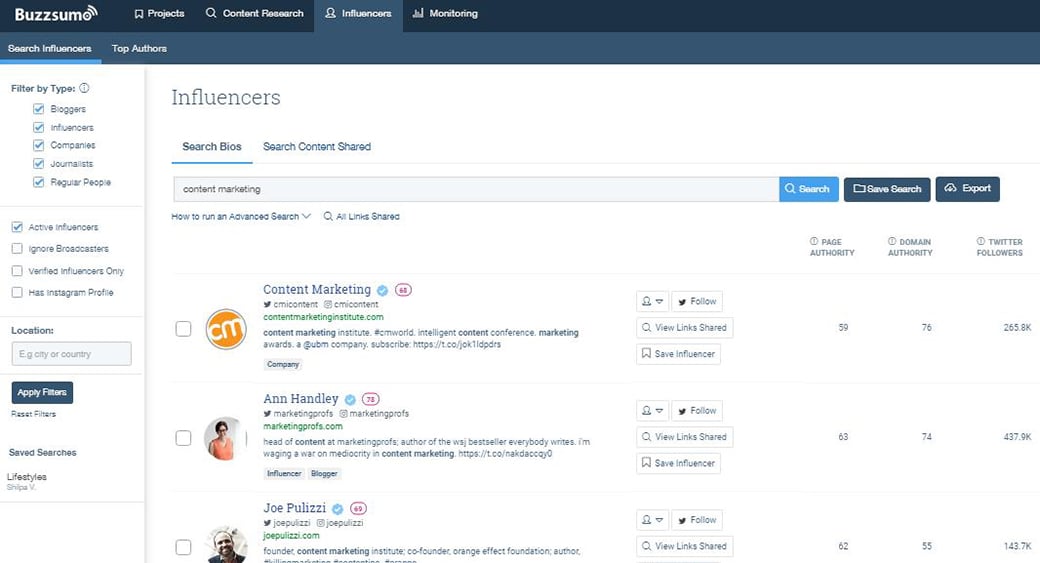Click Joe Pulizzi's verified badge icon
The width and height of the screenshot is (1040, 563).
pyautogui.click(x=338, y=508)
